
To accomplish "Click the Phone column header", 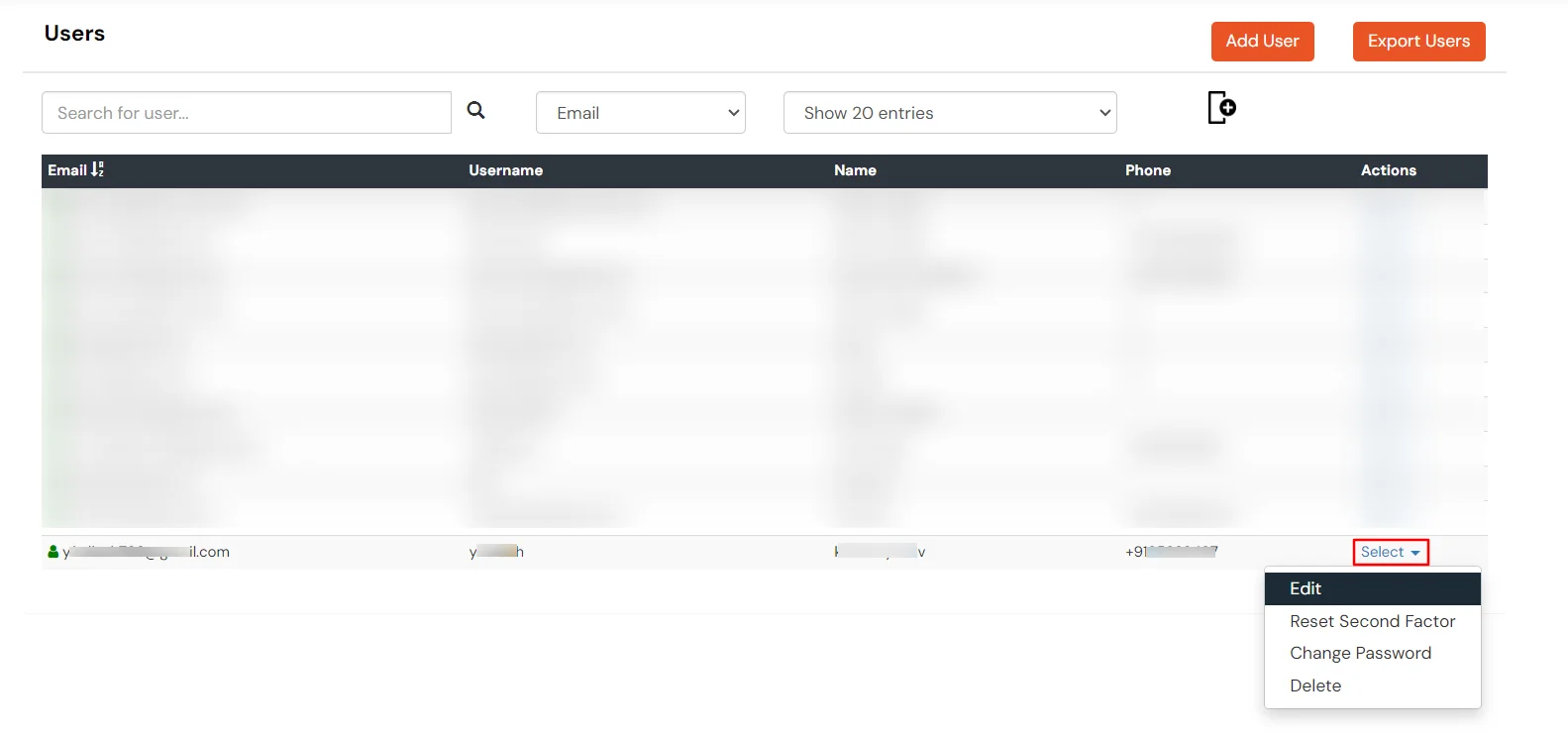I will pyautogui.click(x=1147, y=170).
